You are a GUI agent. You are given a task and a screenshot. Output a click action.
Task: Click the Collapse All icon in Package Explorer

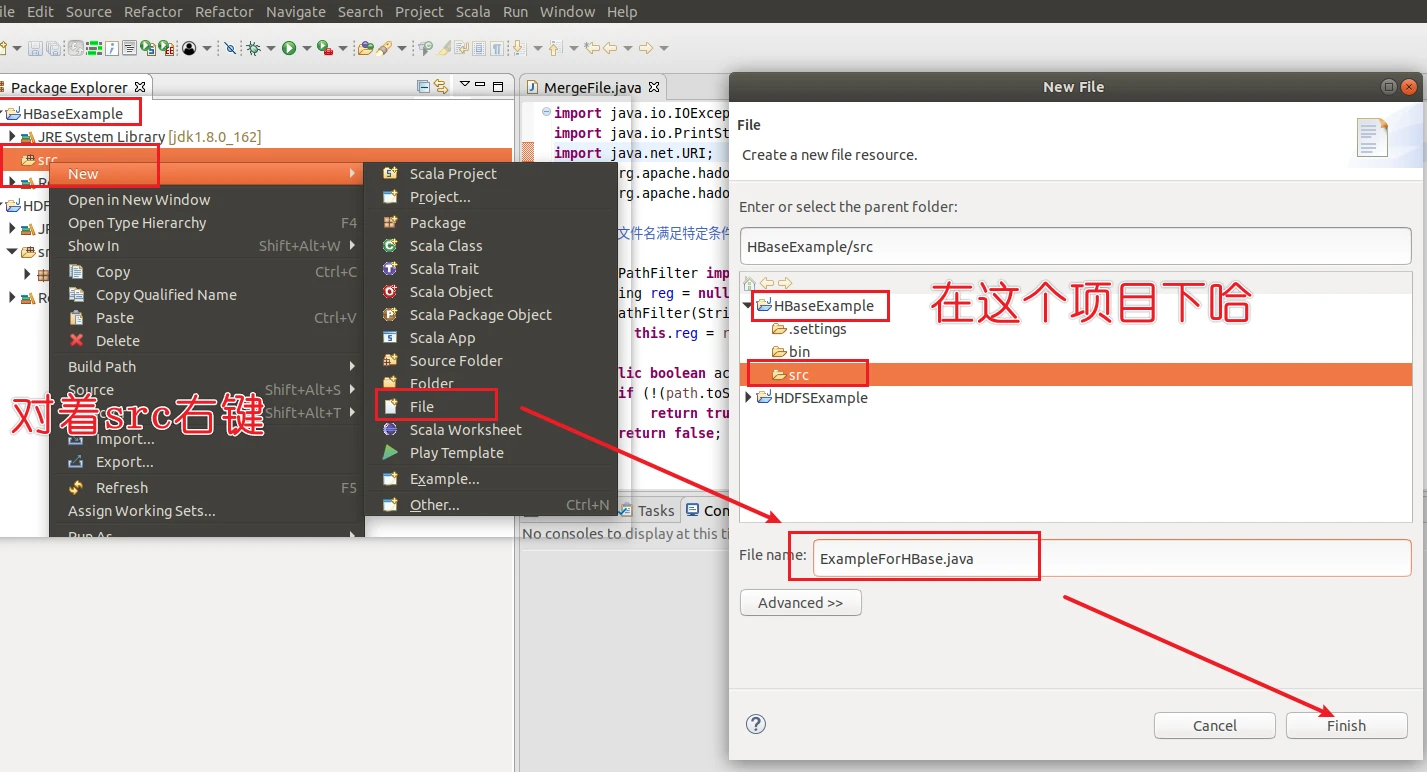coord(423,87)
